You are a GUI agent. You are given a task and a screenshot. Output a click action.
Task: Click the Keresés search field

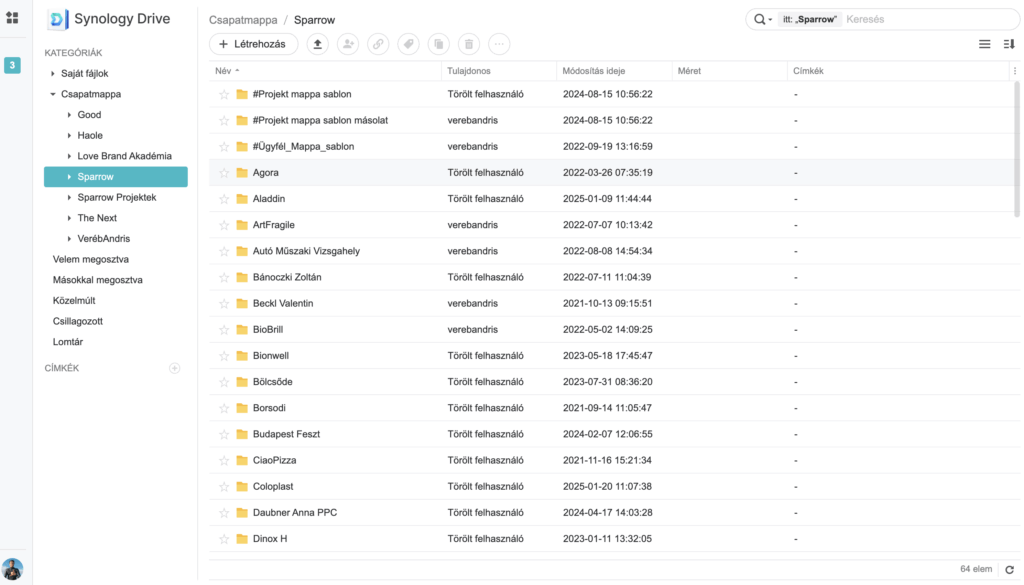[x=925, y=19]
